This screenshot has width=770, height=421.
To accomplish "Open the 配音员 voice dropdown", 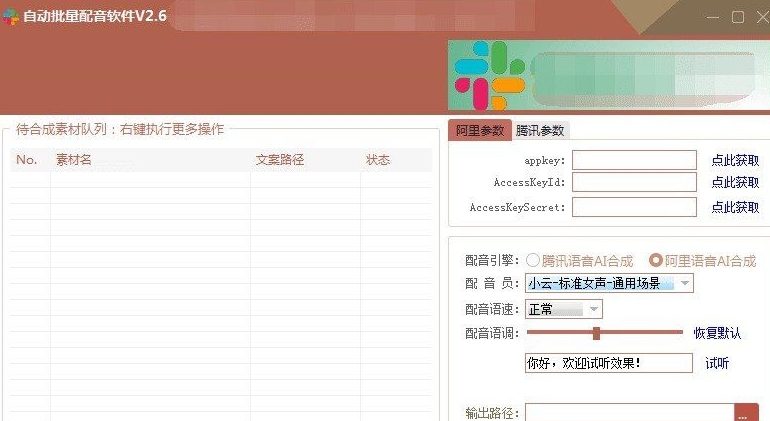I will coord(609,283).
